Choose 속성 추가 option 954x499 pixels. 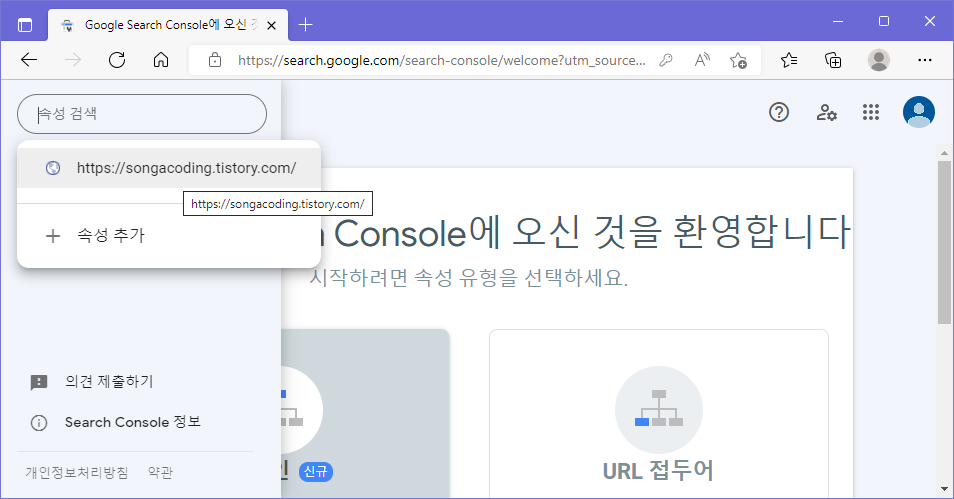(169, 236)
